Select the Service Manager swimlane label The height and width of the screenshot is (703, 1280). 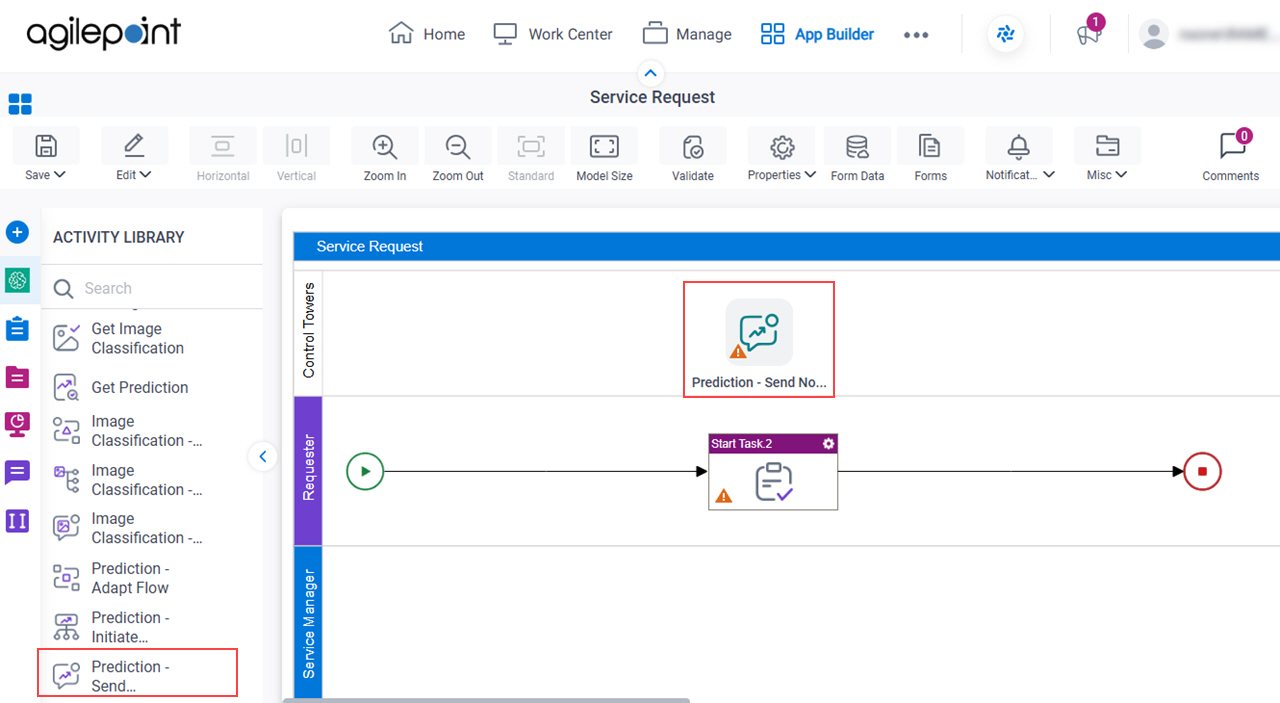tap(308, 623)
